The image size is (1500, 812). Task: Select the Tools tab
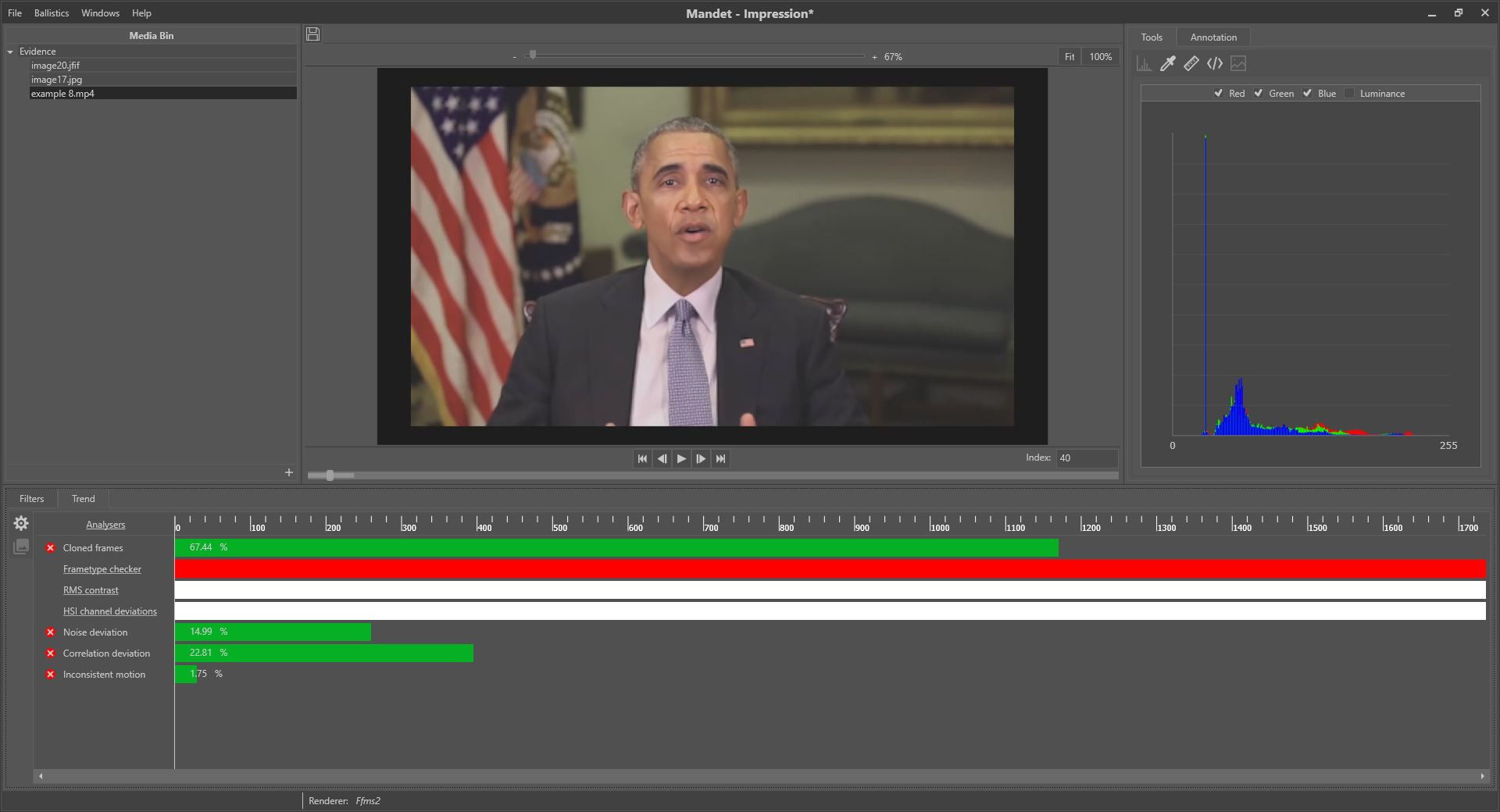1152,37
